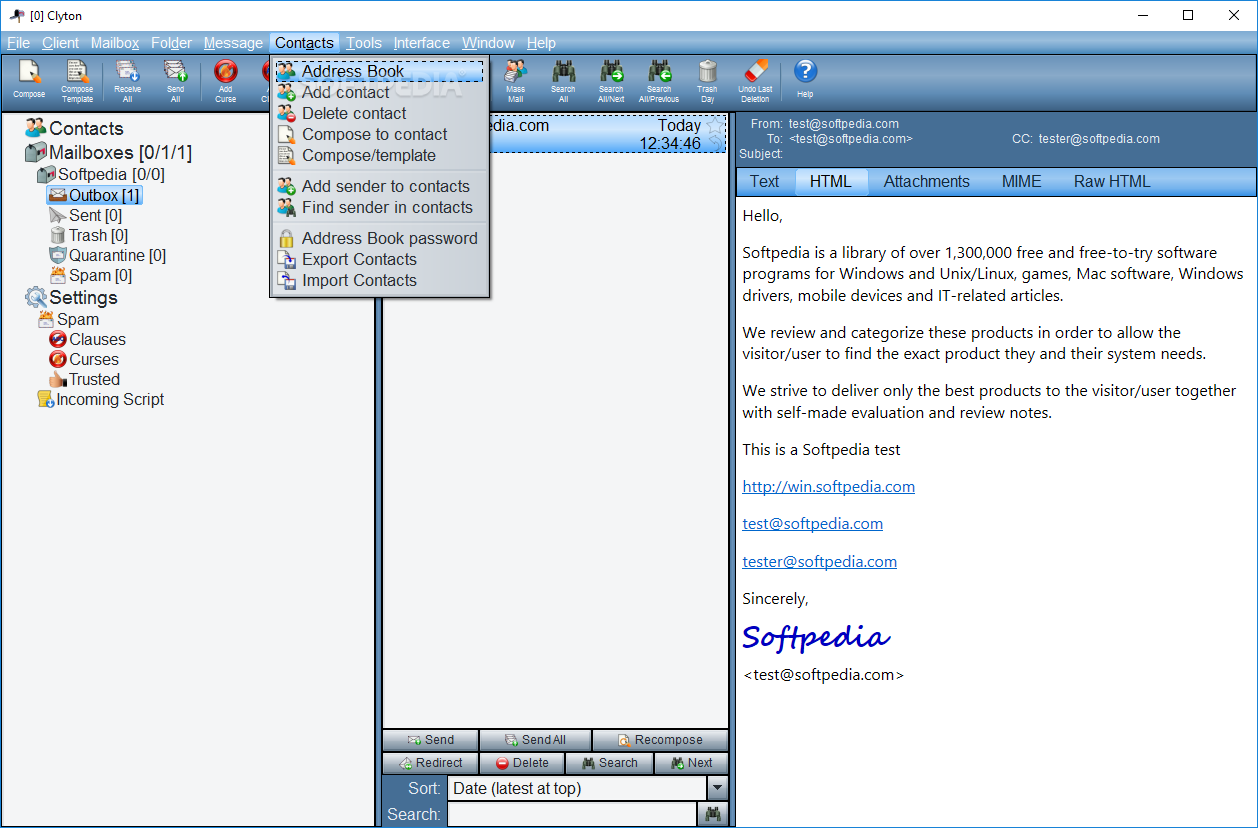This screenshot has height=828, width=1258.
Task: Select the Trash [0] folder
Action: 89,235
